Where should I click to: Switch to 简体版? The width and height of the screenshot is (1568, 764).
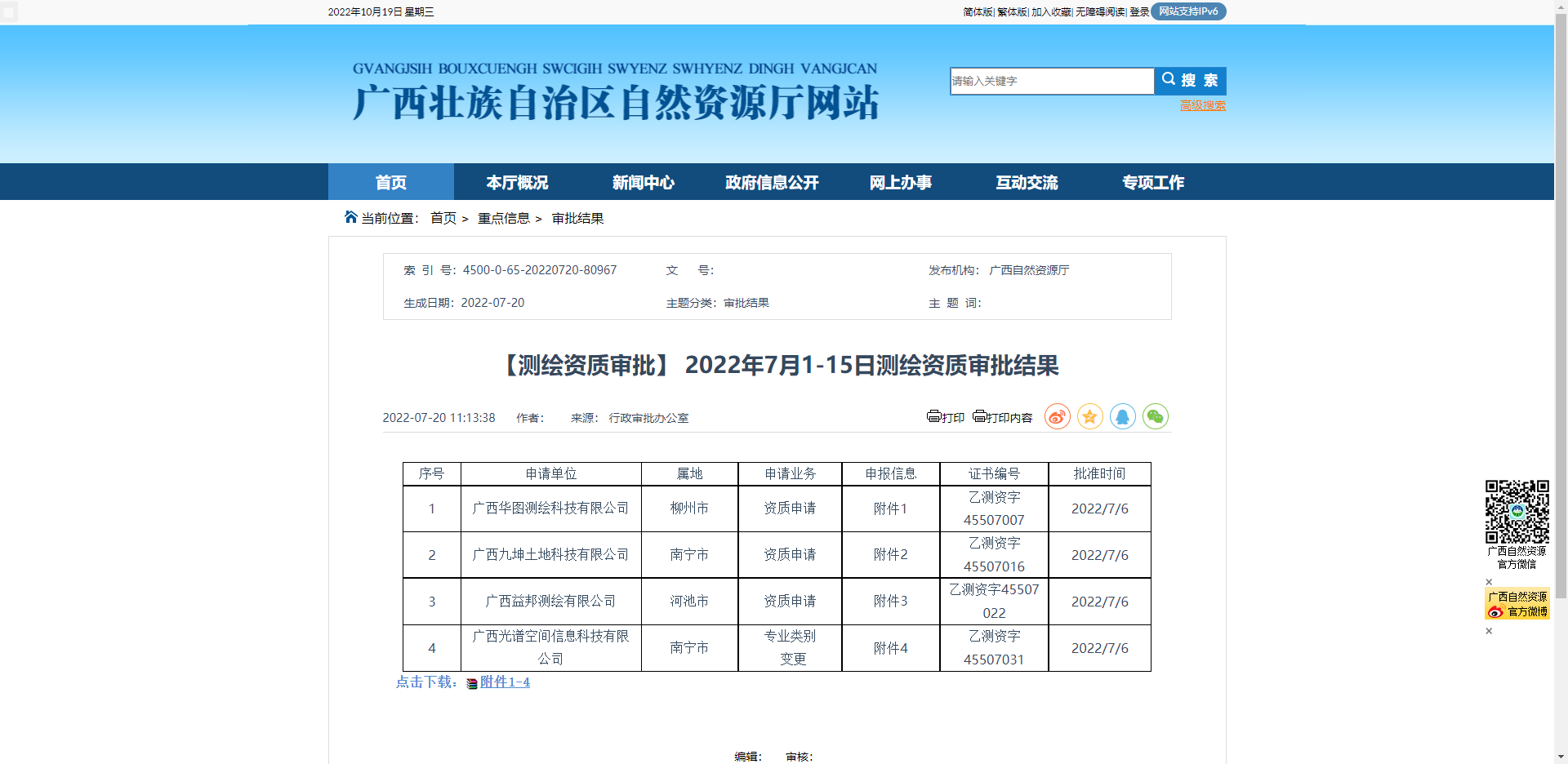tap(978, 11)
